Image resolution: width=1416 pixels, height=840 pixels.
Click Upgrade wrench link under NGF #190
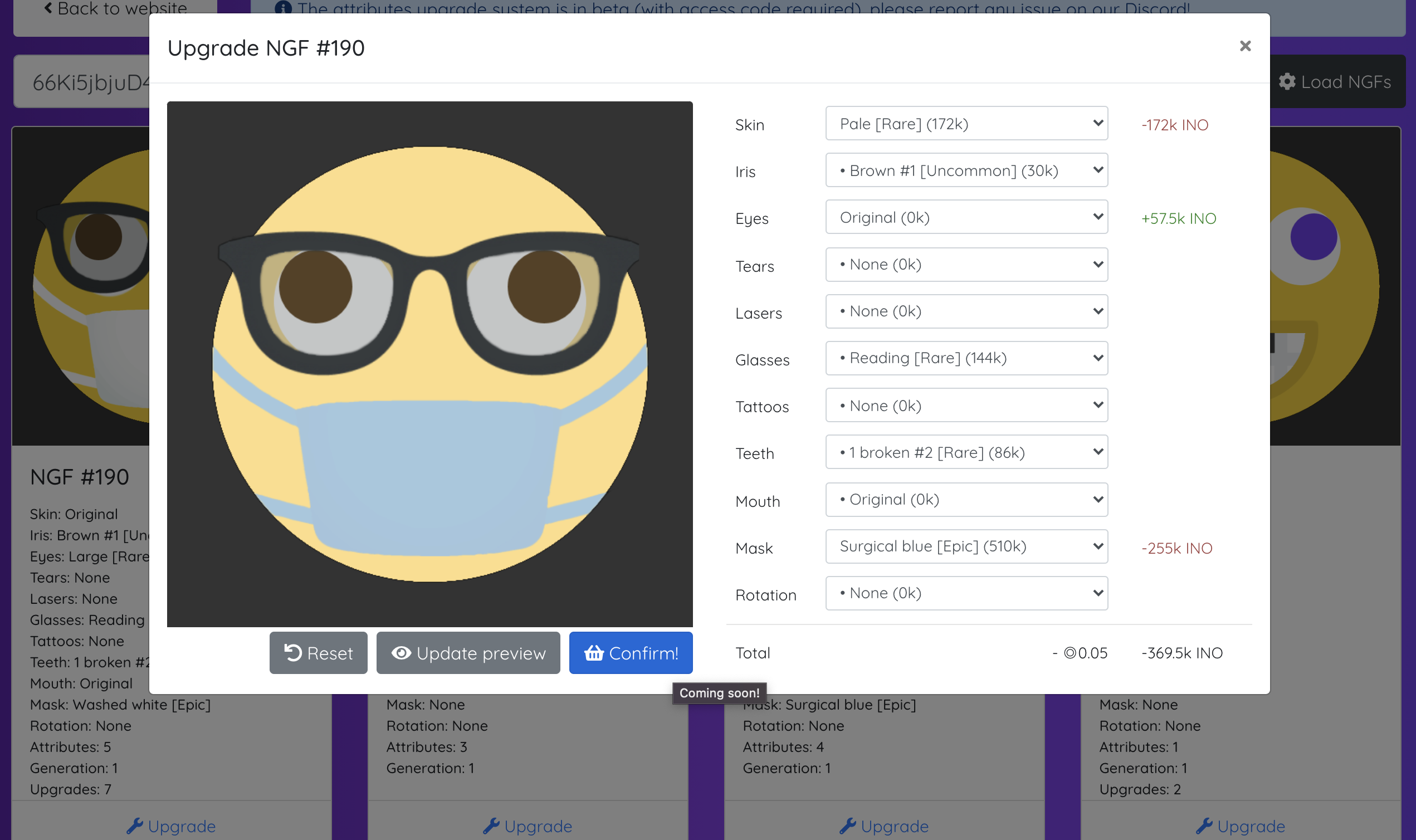[171, 826]
